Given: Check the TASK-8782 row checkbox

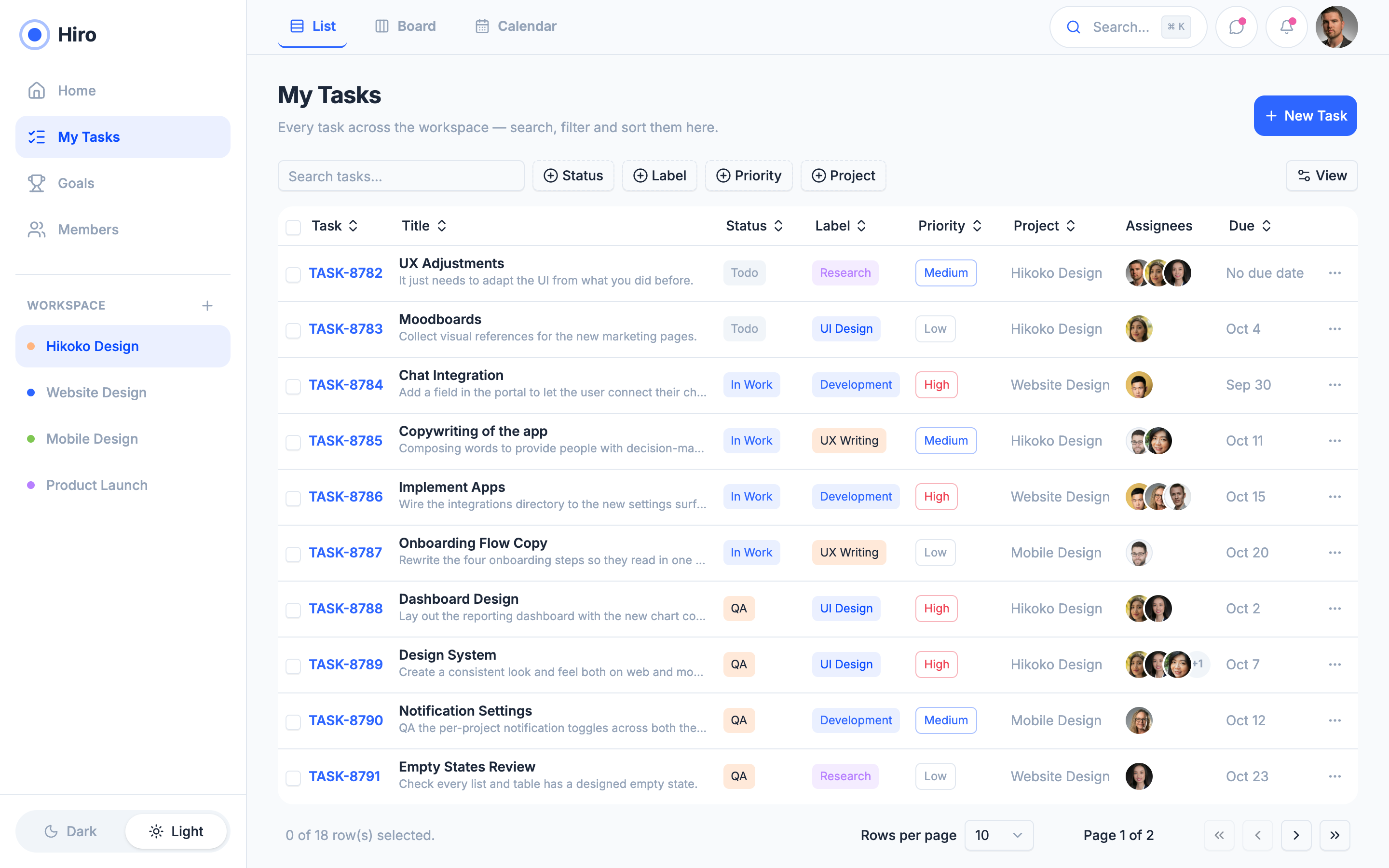Looking at the screenshot, I should pos(293,274).
